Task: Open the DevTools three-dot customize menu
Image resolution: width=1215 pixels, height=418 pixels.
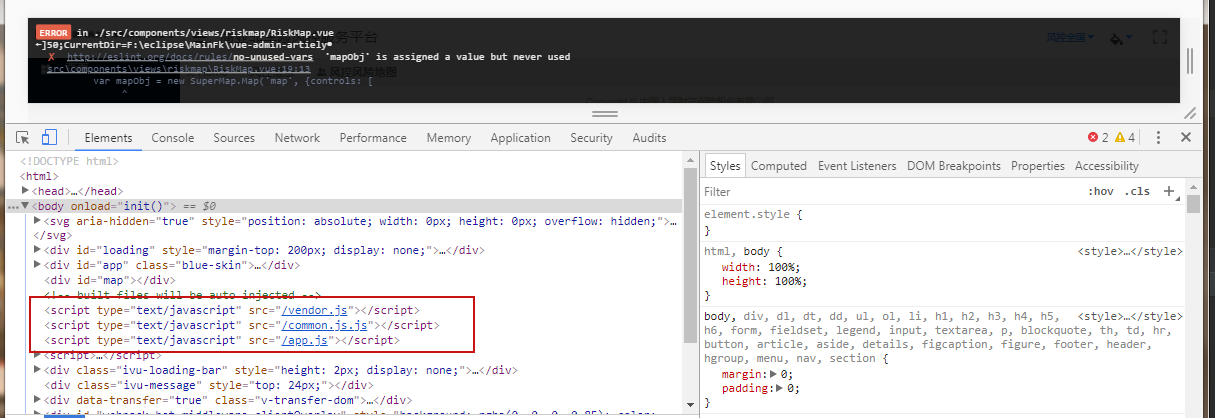Action: 1159,138
